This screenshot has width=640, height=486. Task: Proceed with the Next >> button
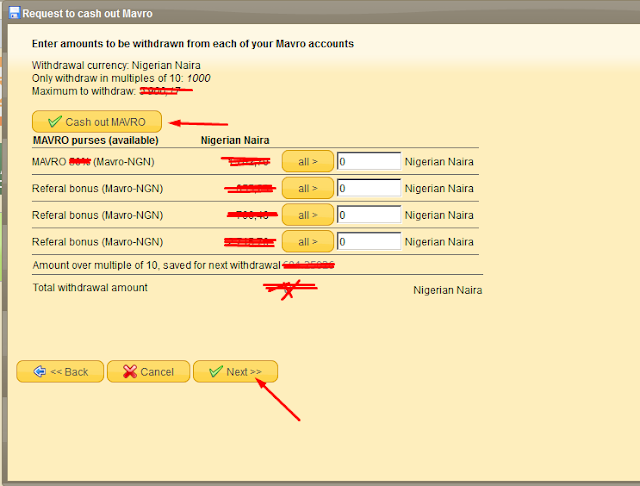236,371
